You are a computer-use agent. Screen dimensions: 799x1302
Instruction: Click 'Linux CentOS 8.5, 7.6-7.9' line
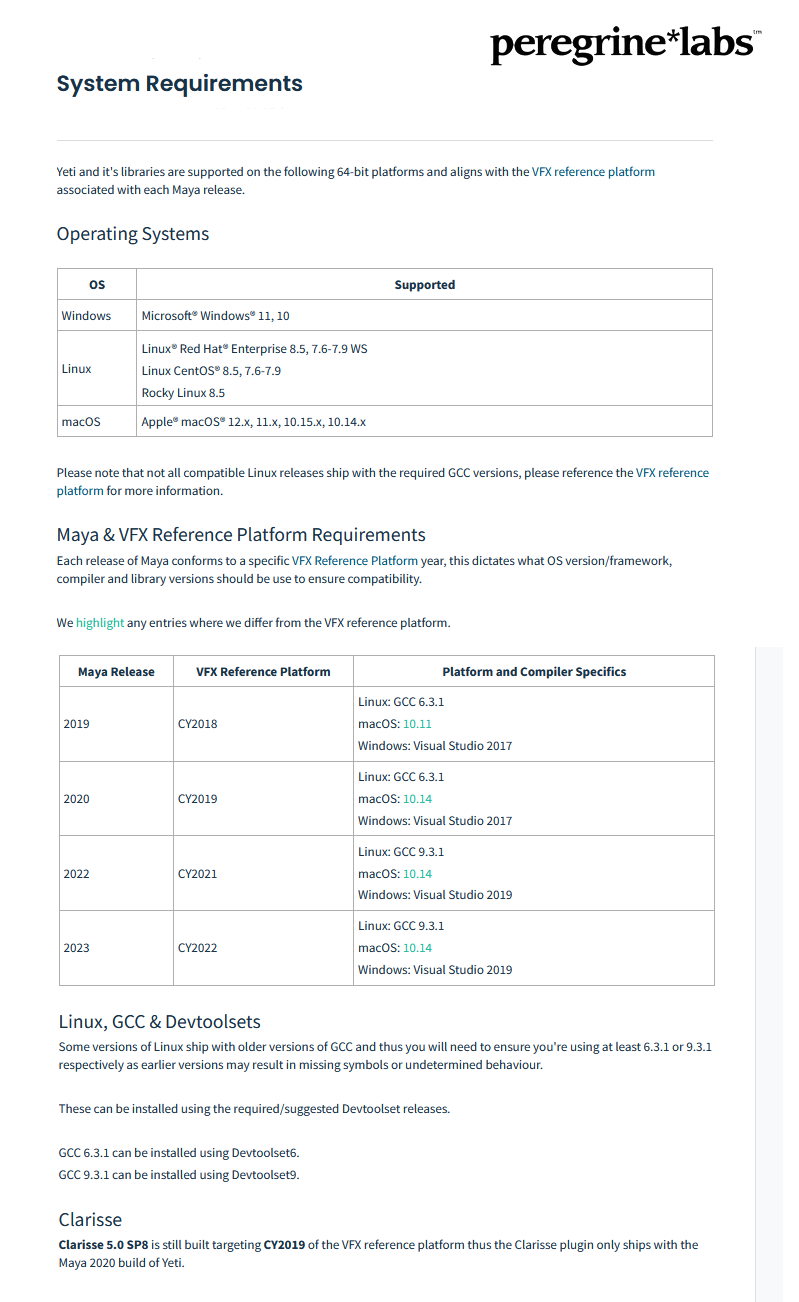point(211,371)
